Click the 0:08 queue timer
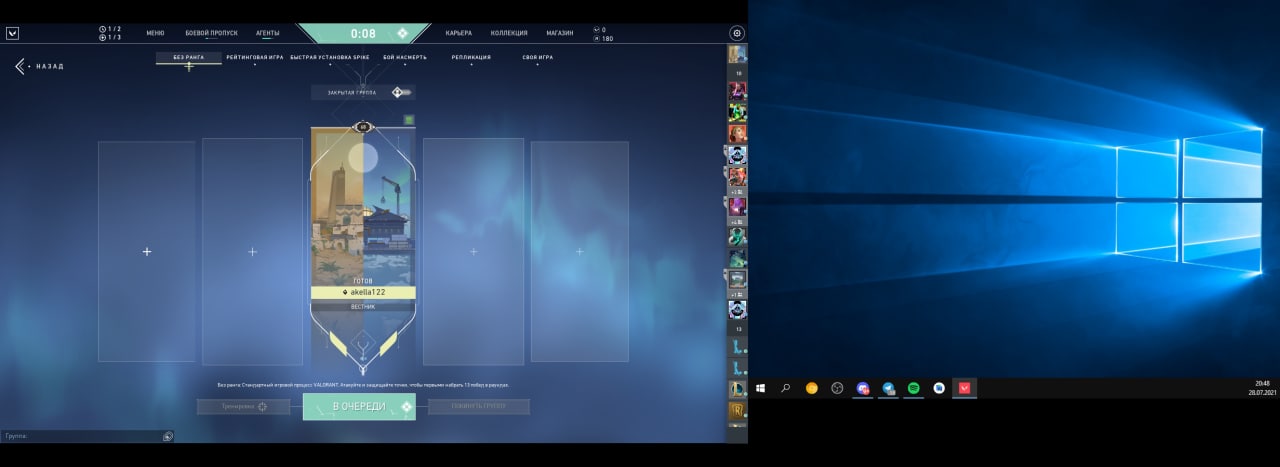Viewport: 1280px width, 467px height. [363, 33]
